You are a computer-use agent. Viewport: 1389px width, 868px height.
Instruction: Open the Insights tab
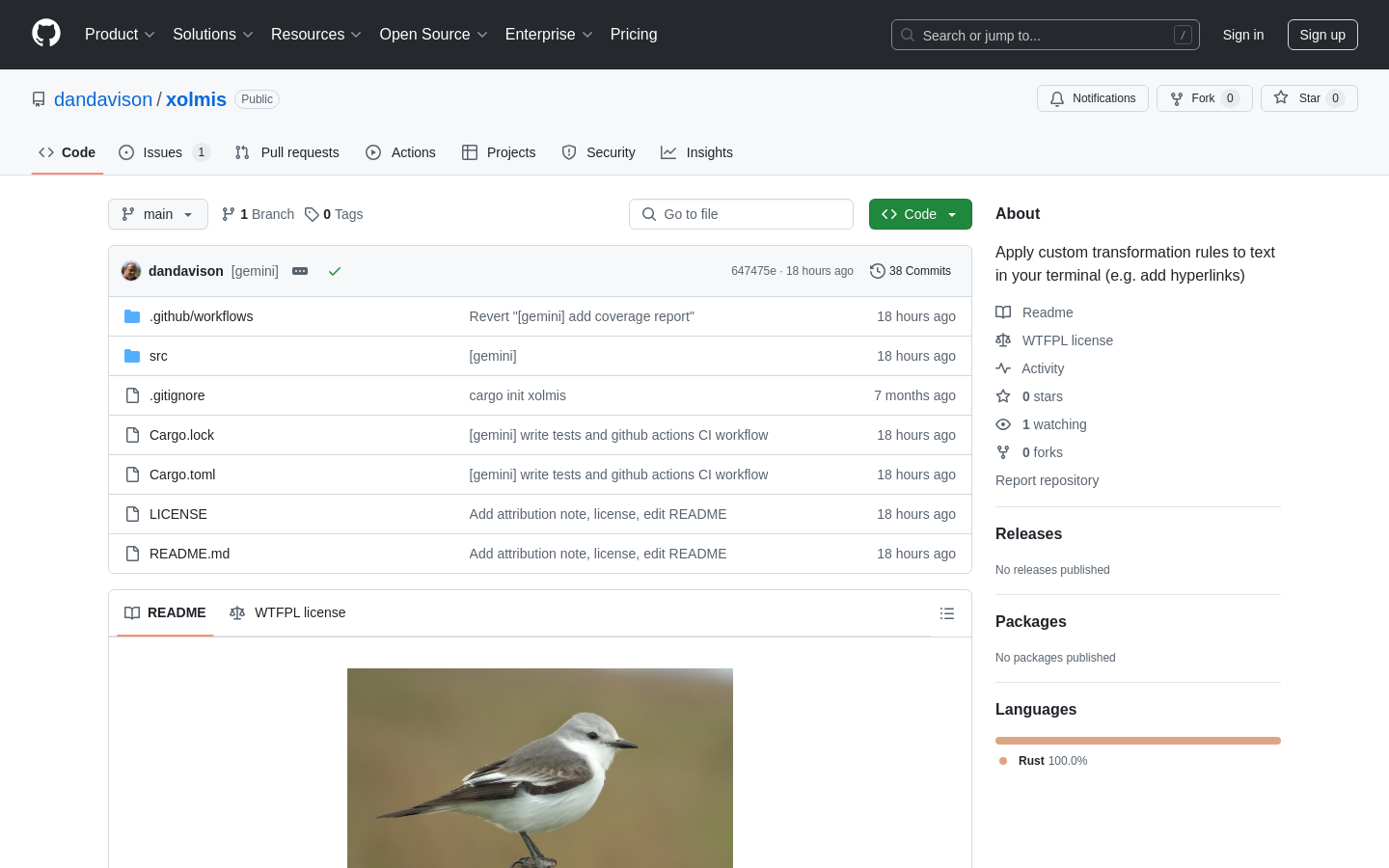696,152
